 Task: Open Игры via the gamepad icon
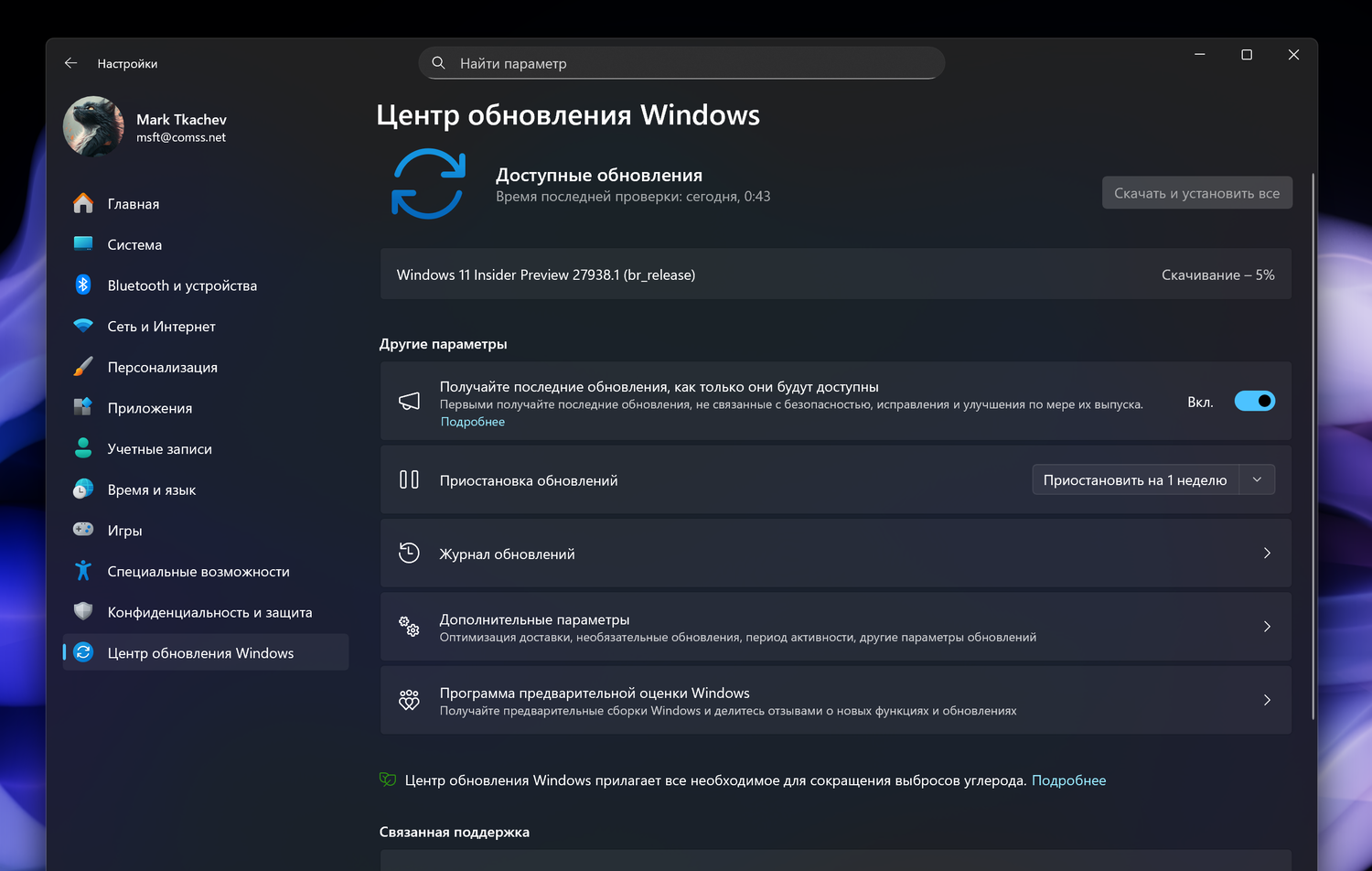82,530
